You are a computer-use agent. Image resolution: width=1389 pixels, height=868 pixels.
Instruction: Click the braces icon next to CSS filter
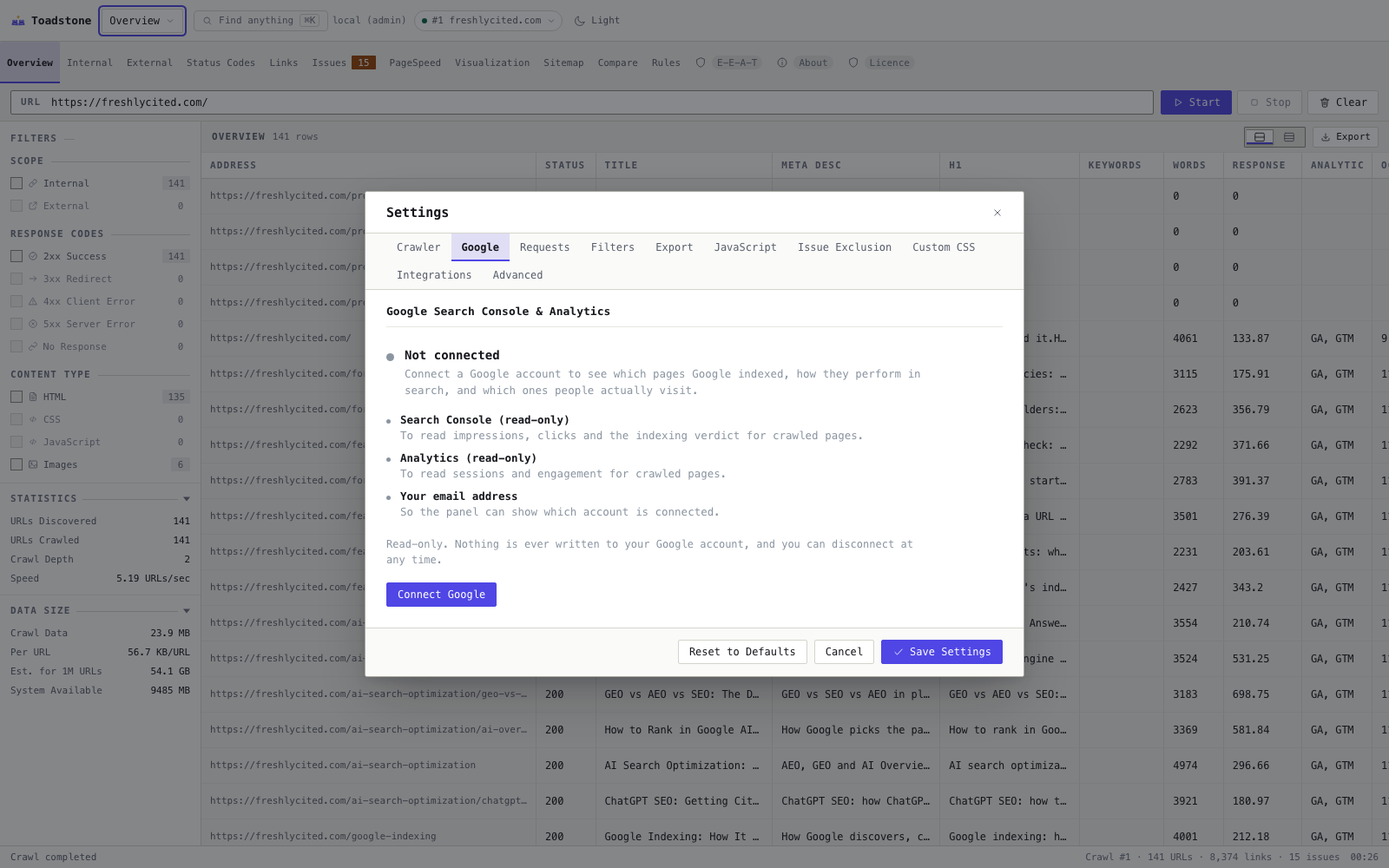click(x=33, y=419)
